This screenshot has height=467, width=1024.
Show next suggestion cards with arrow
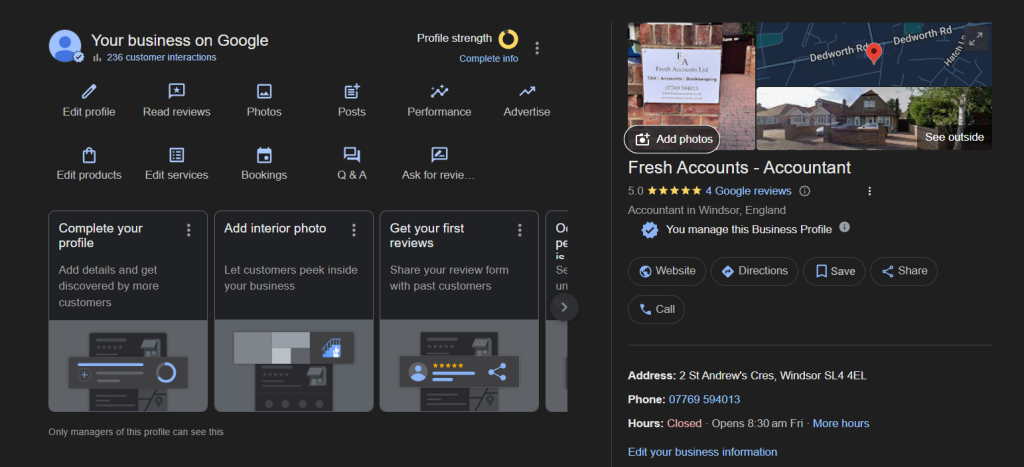[x=564, y=307]
